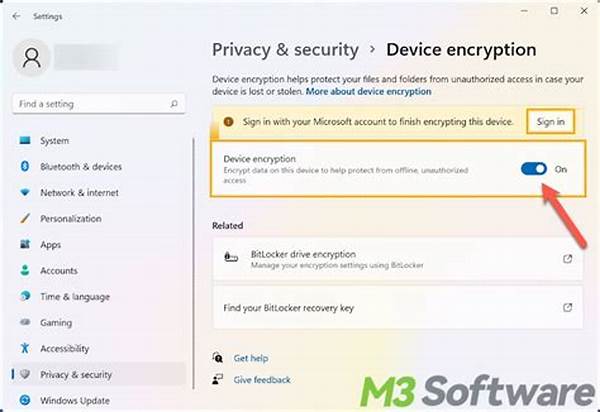600x412 pixels.
Task: Click the Personalization brush icon
Action: pos(25,219)
